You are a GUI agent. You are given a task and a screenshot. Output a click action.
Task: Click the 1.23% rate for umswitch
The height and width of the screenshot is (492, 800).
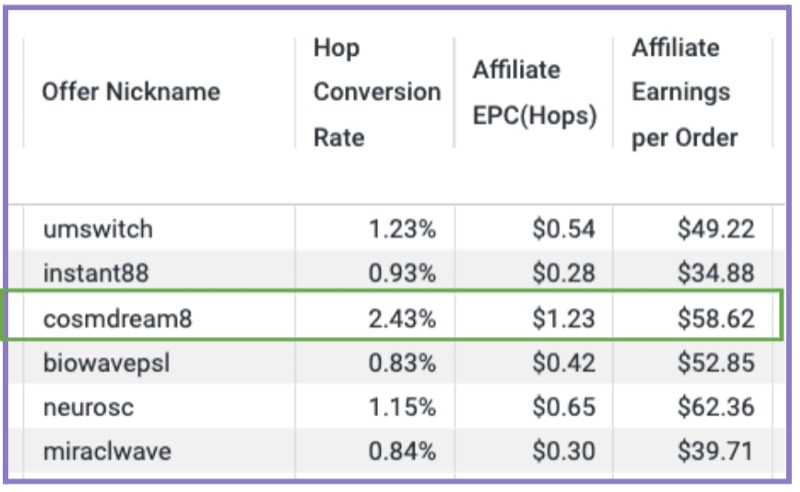[402, 229]
